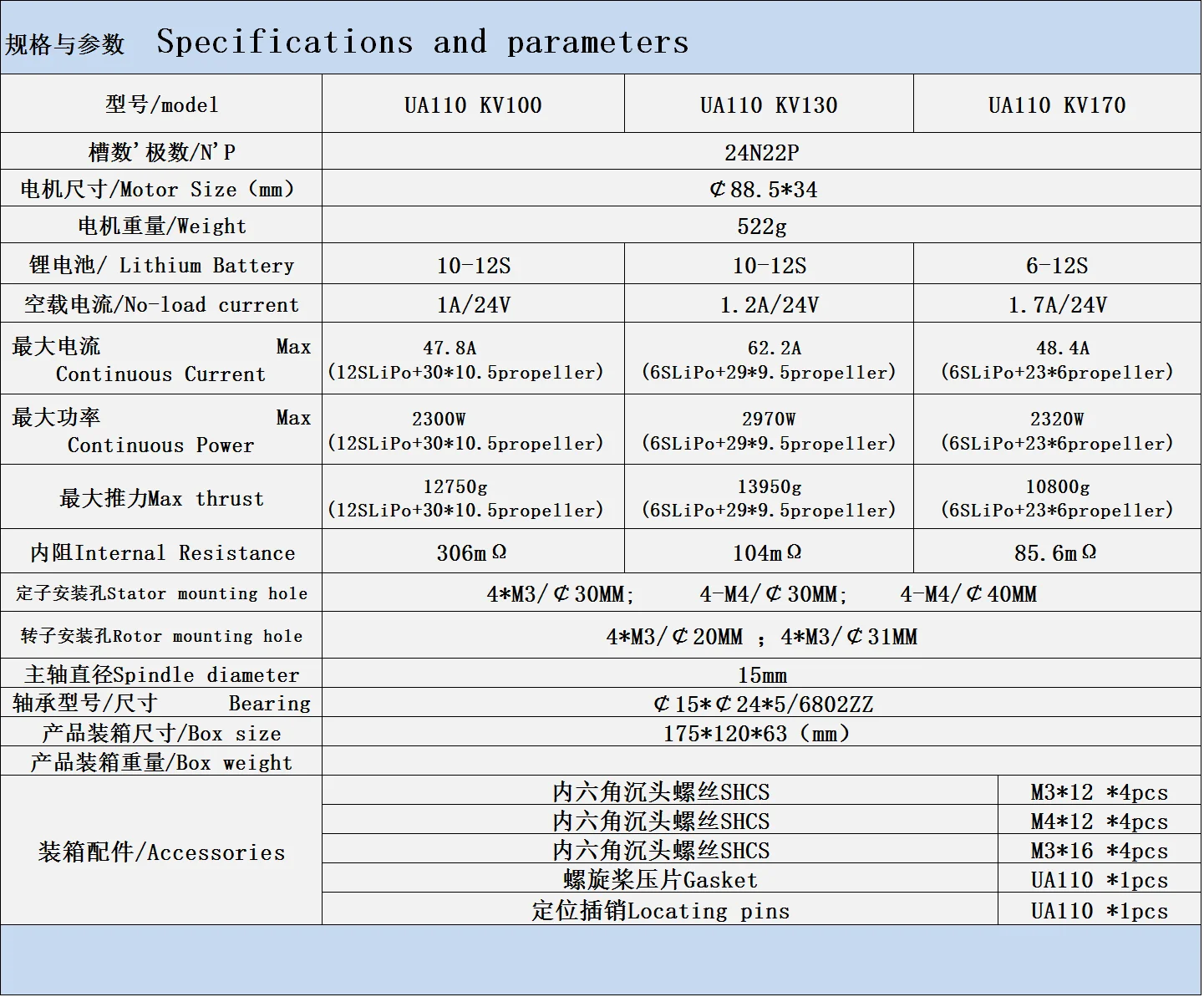Select the "10800g" thrust value

[1058, 486]
